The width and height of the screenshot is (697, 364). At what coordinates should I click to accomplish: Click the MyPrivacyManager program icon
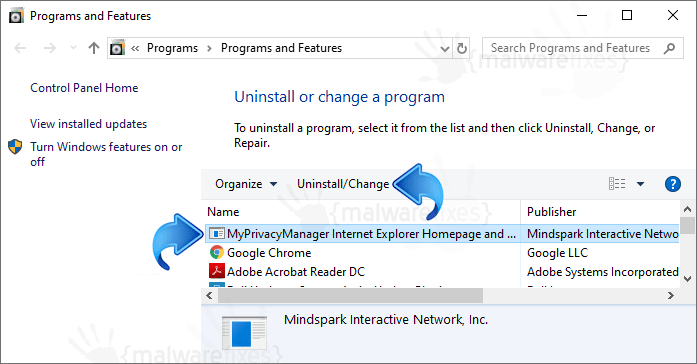coord(217,233)
